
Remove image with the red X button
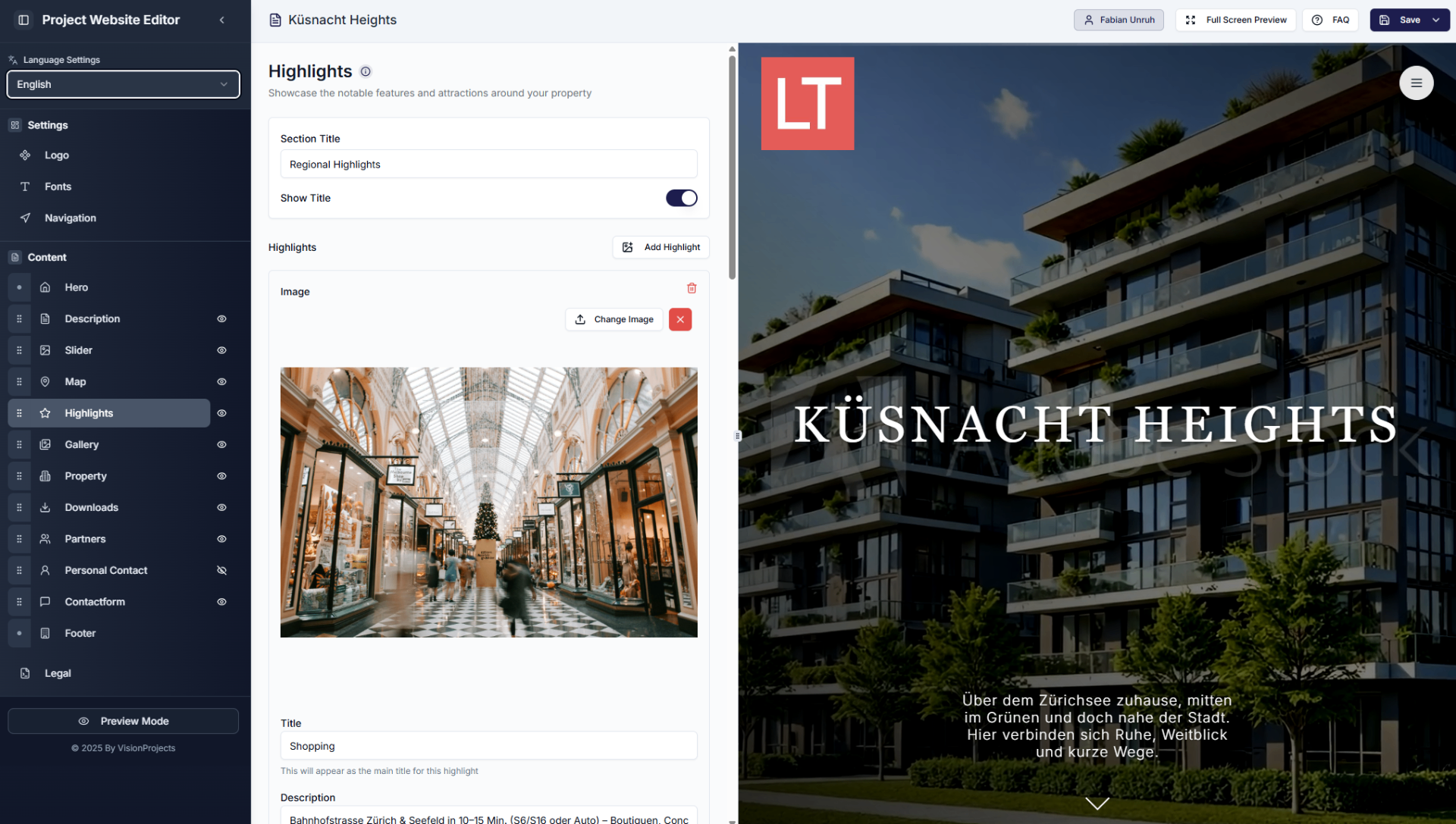tap(680, 319)
